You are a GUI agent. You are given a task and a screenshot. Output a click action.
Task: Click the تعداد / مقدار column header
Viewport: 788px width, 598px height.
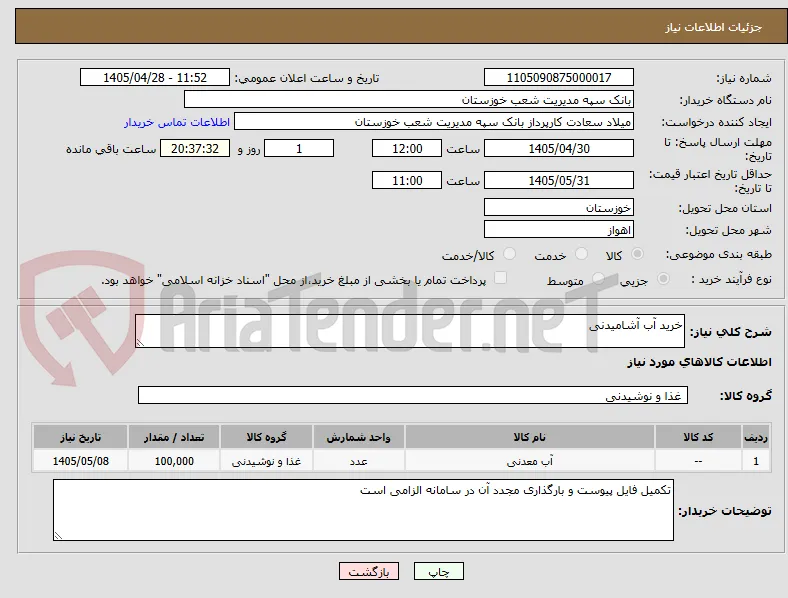click(x=174, y=437)
